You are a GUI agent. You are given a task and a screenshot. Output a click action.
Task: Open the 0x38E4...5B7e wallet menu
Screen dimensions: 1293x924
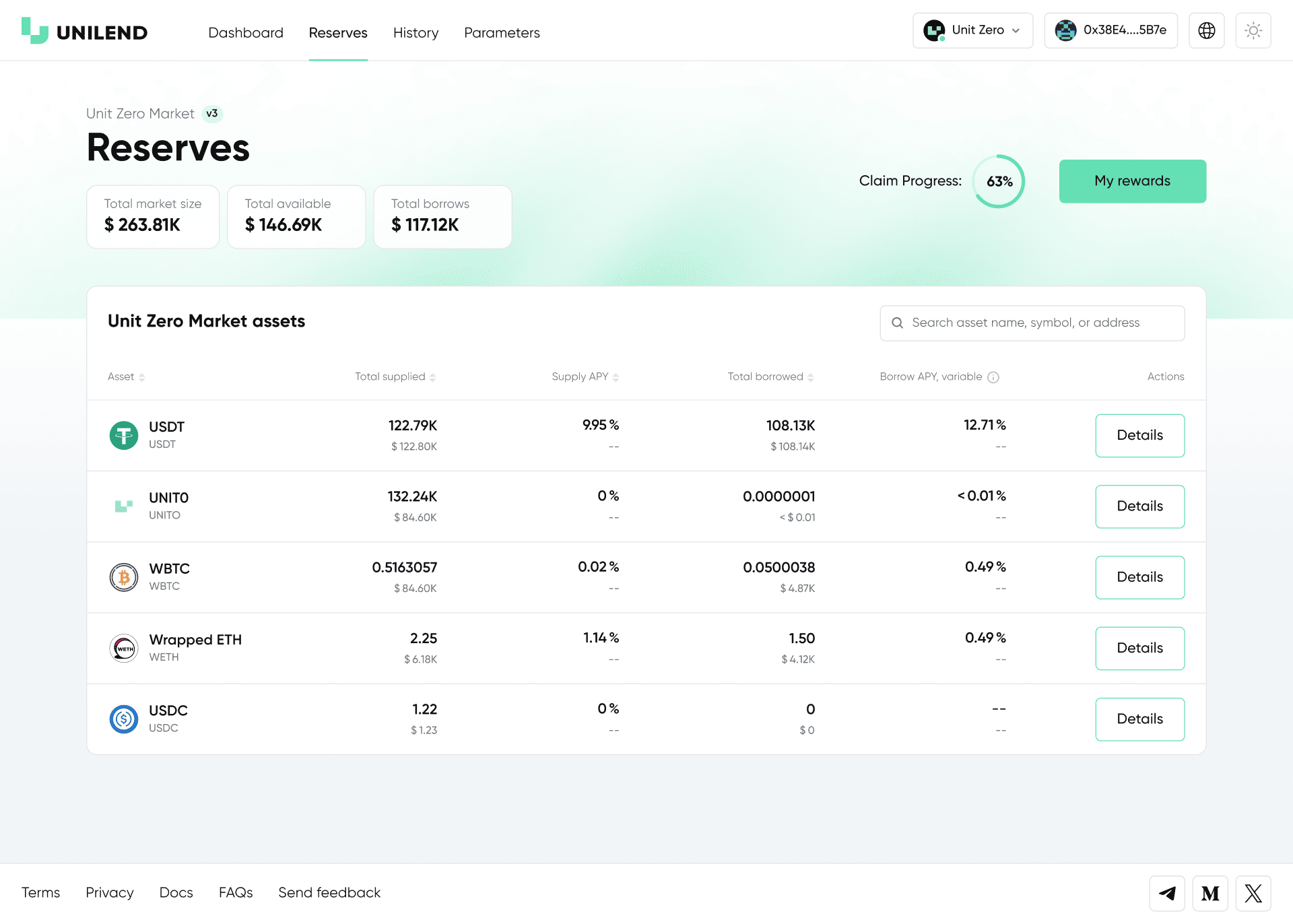click(1110, 30)
